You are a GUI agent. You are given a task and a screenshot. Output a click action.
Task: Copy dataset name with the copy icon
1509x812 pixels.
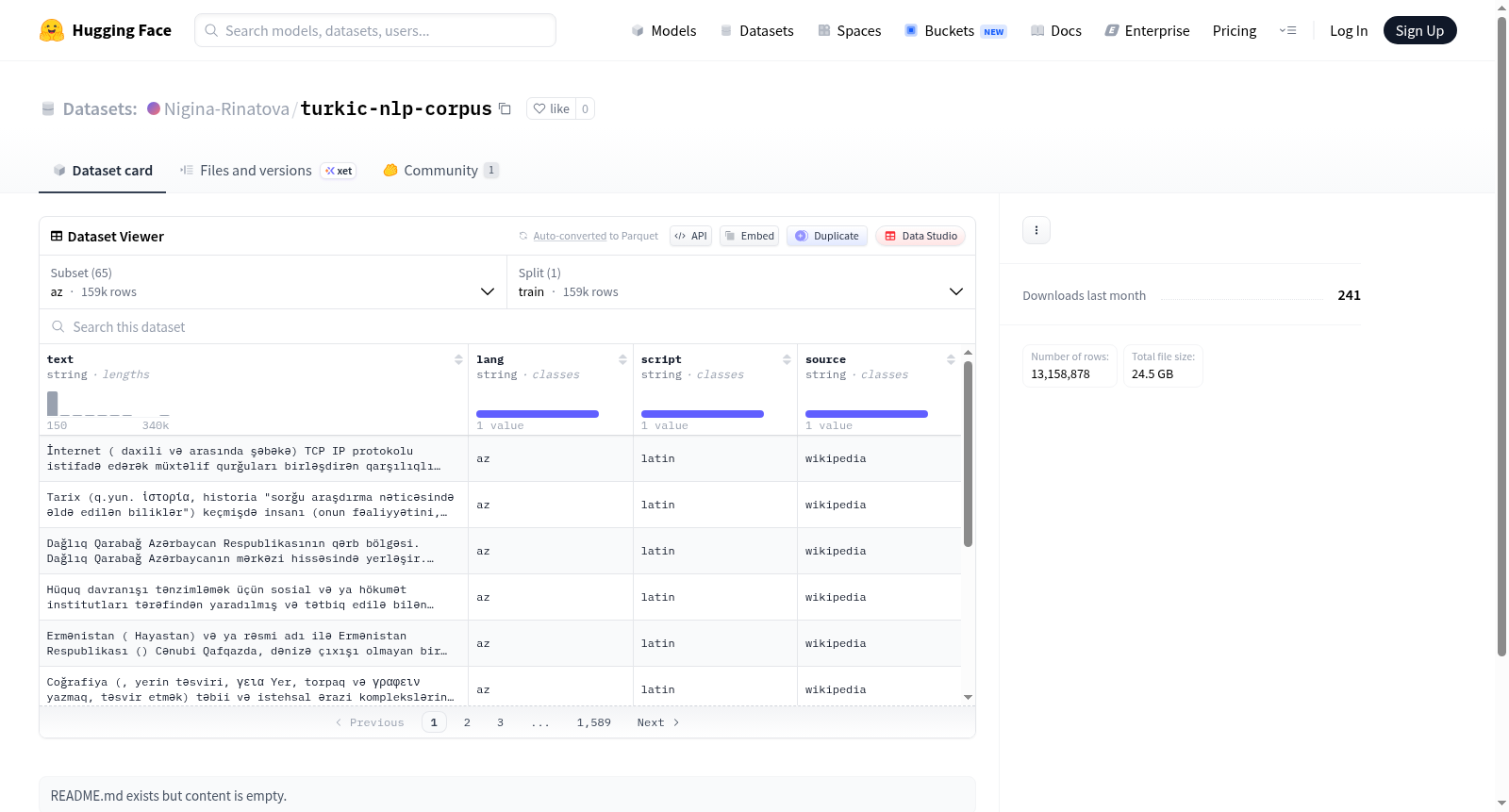[x=505, y=108]
